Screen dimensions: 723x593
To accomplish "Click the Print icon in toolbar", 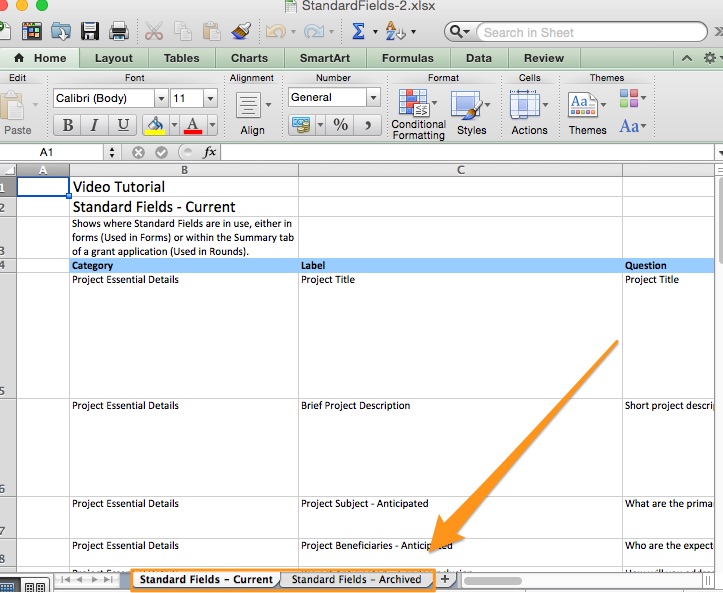I will (119, 32).
